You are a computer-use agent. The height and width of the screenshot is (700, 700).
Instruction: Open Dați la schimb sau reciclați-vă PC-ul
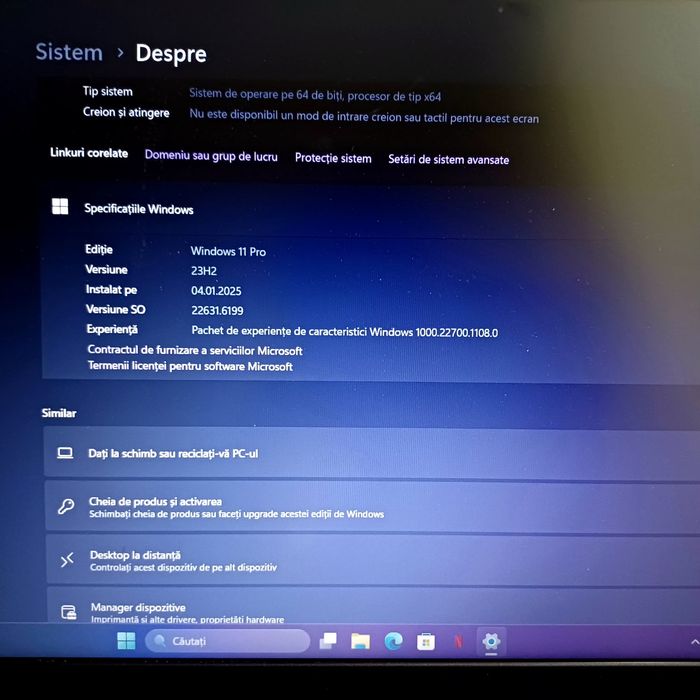[x=371, y=454]
